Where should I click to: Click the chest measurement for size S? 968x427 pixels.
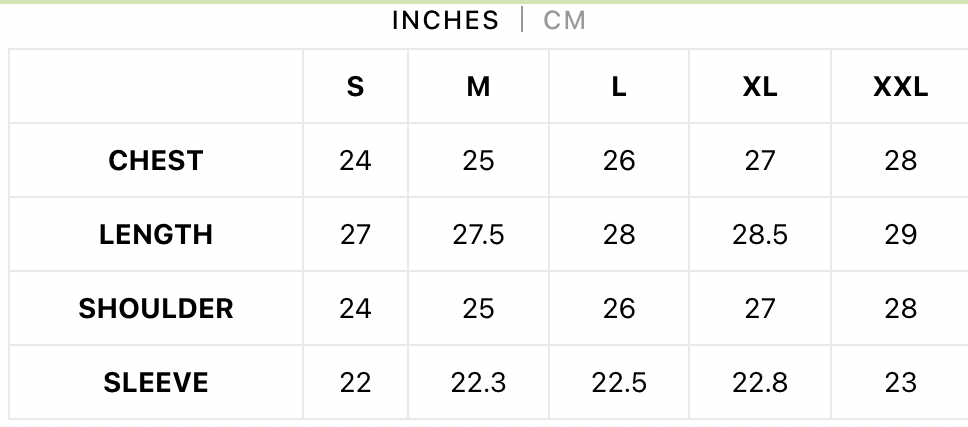[355, 160]
